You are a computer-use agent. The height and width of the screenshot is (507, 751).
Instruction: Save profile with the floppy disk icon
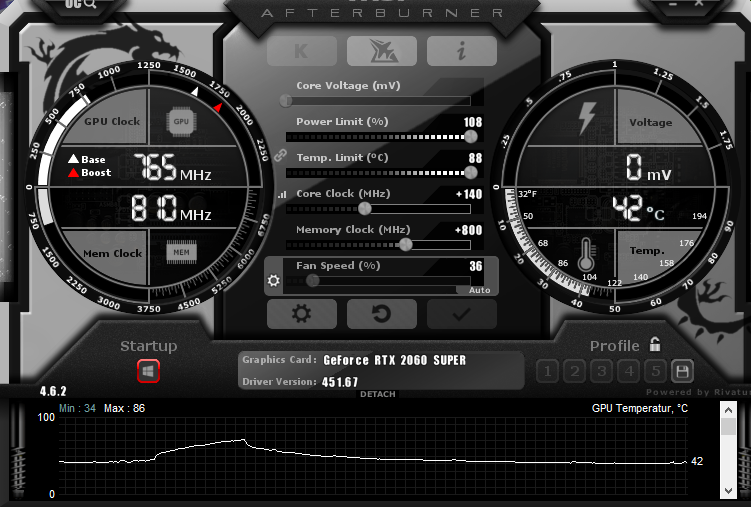(x=682, y=371)
